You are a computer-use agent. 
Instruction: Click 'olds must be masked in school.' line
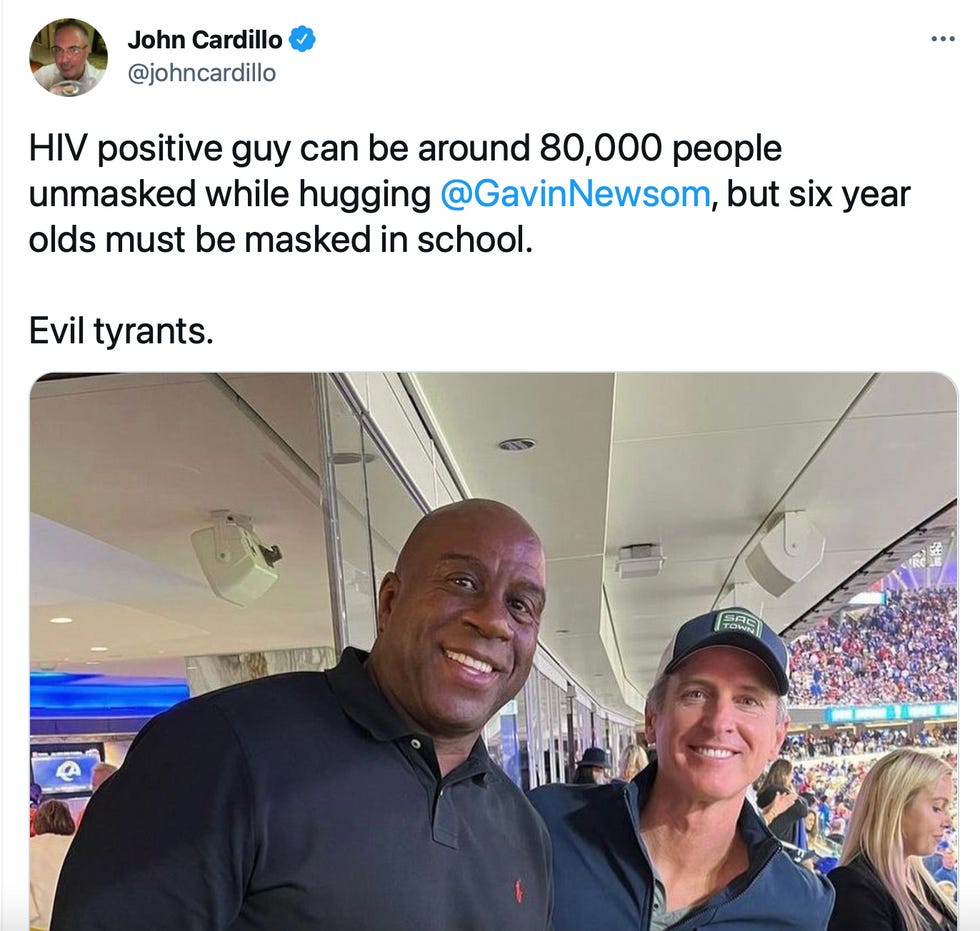point(281,239)
